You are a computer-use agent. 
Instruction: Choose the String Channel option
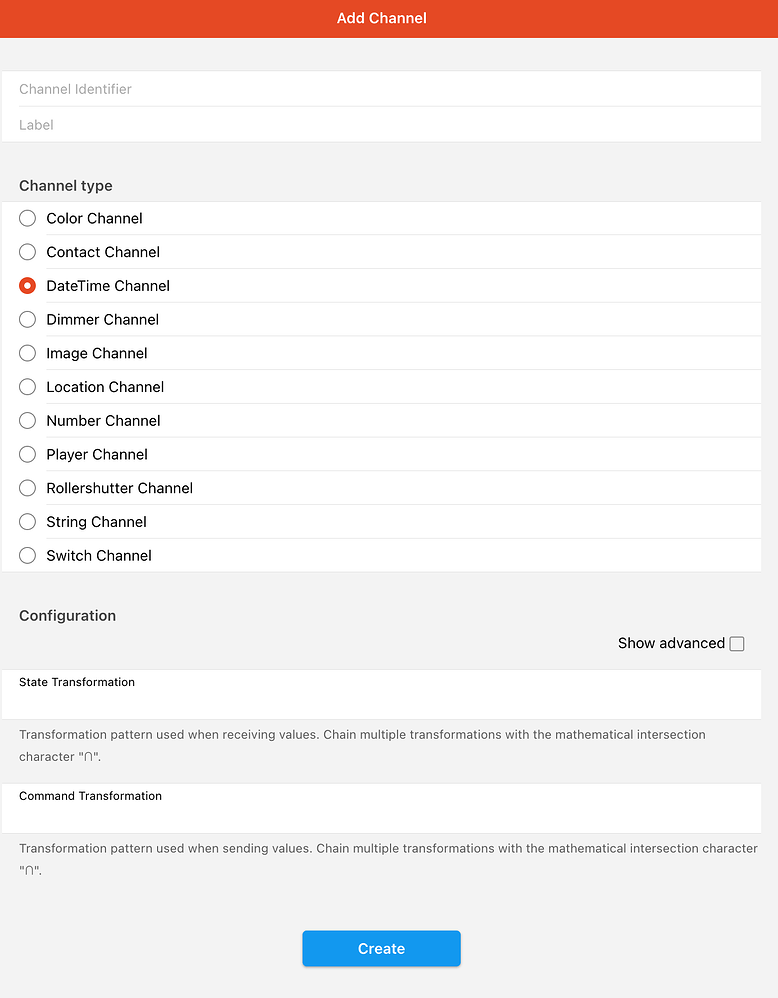28,522
